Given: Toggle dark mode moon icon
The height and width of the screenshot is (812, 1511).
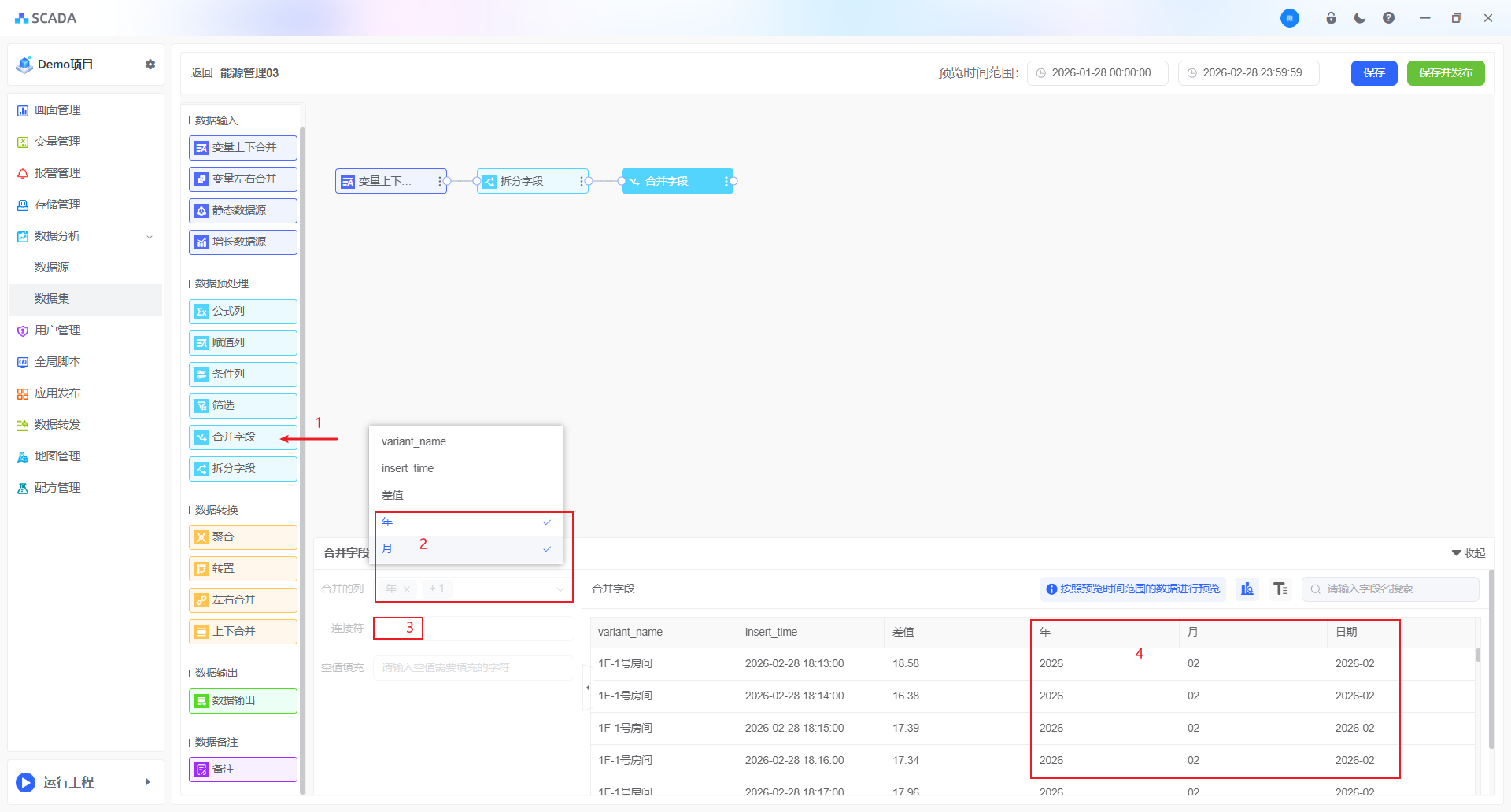Looking at the screenshot, I should pos(1359,18).
